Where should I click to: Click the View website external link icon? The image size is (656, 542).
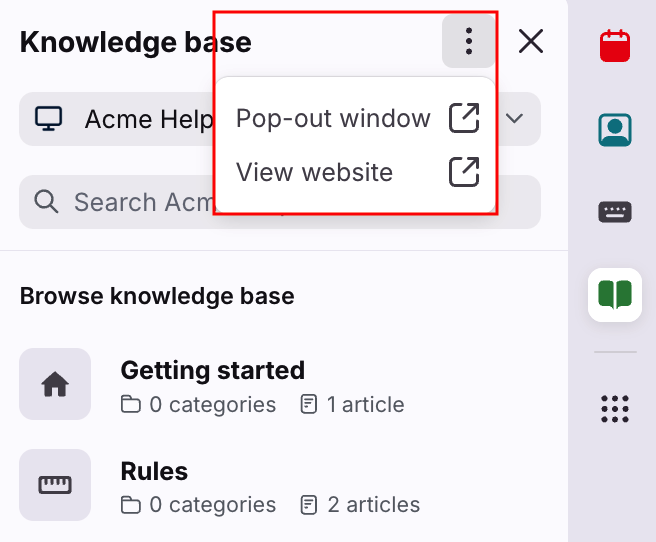(464, 172)
